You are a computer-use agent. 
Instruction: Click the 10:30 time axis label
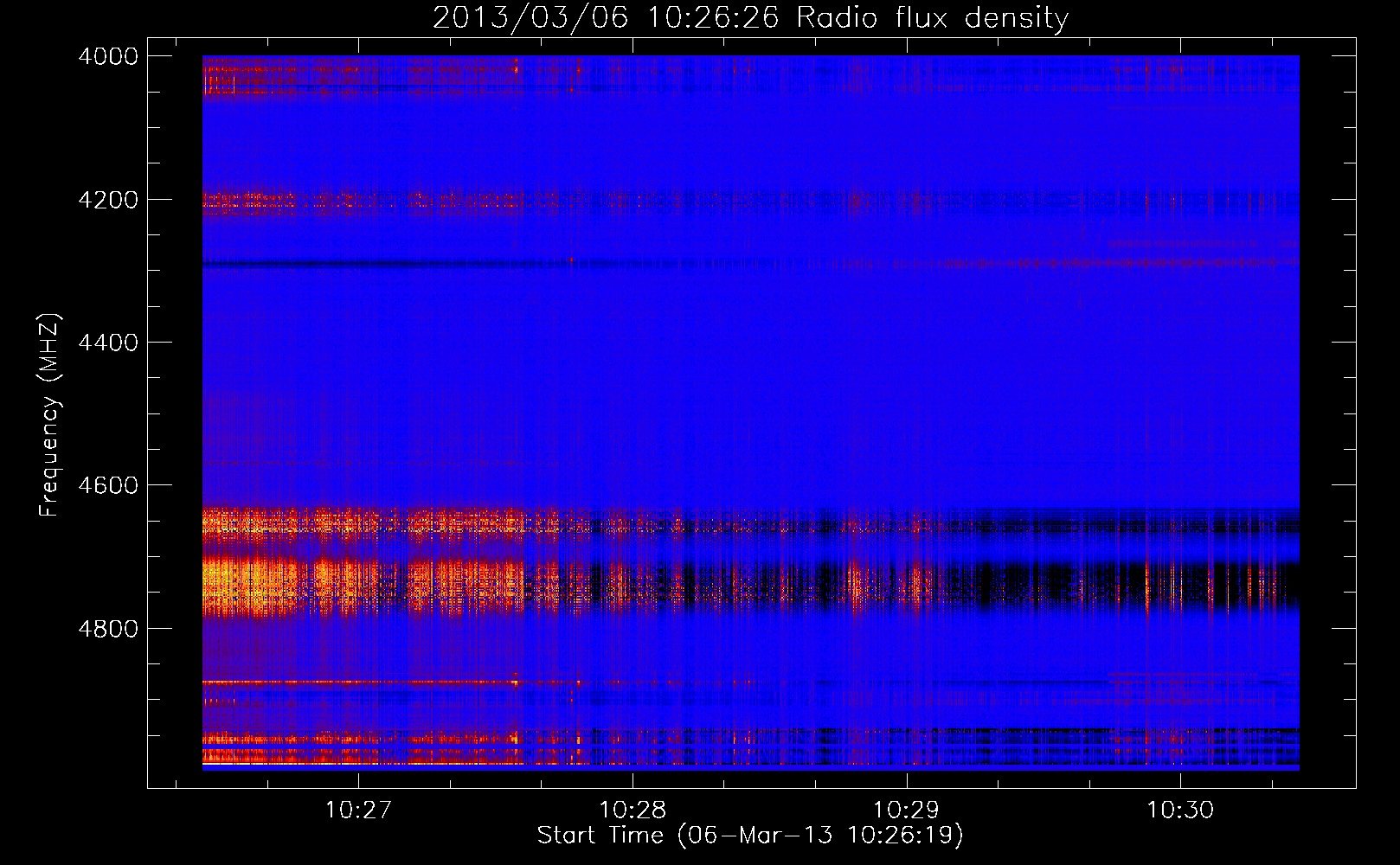click(1180, 810)
